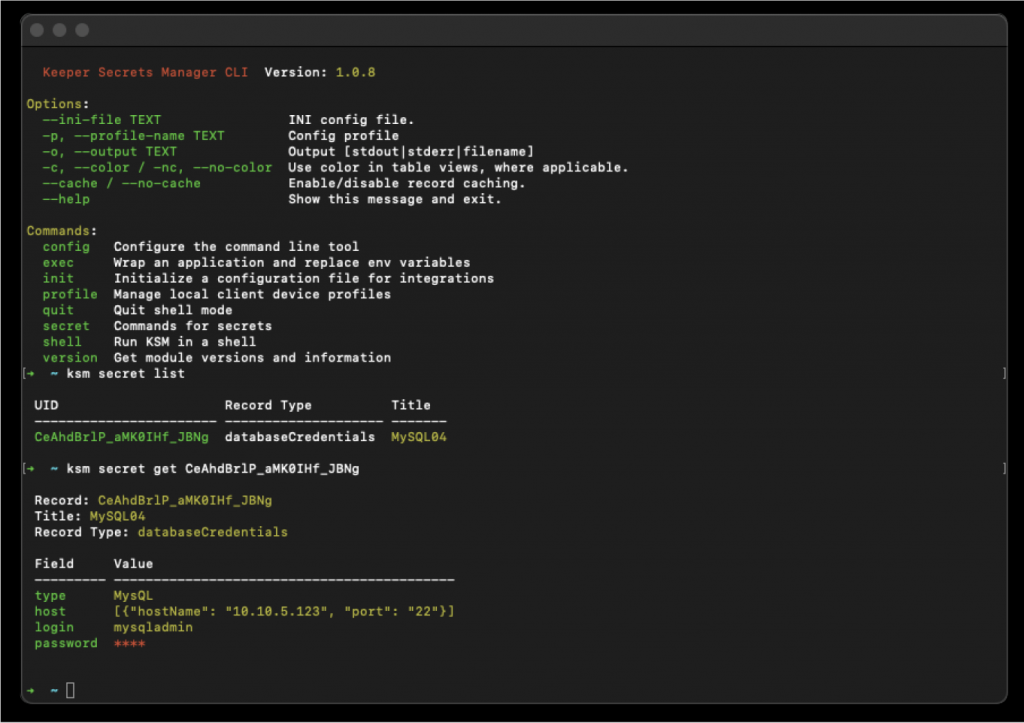Select the config command entry

66,246
